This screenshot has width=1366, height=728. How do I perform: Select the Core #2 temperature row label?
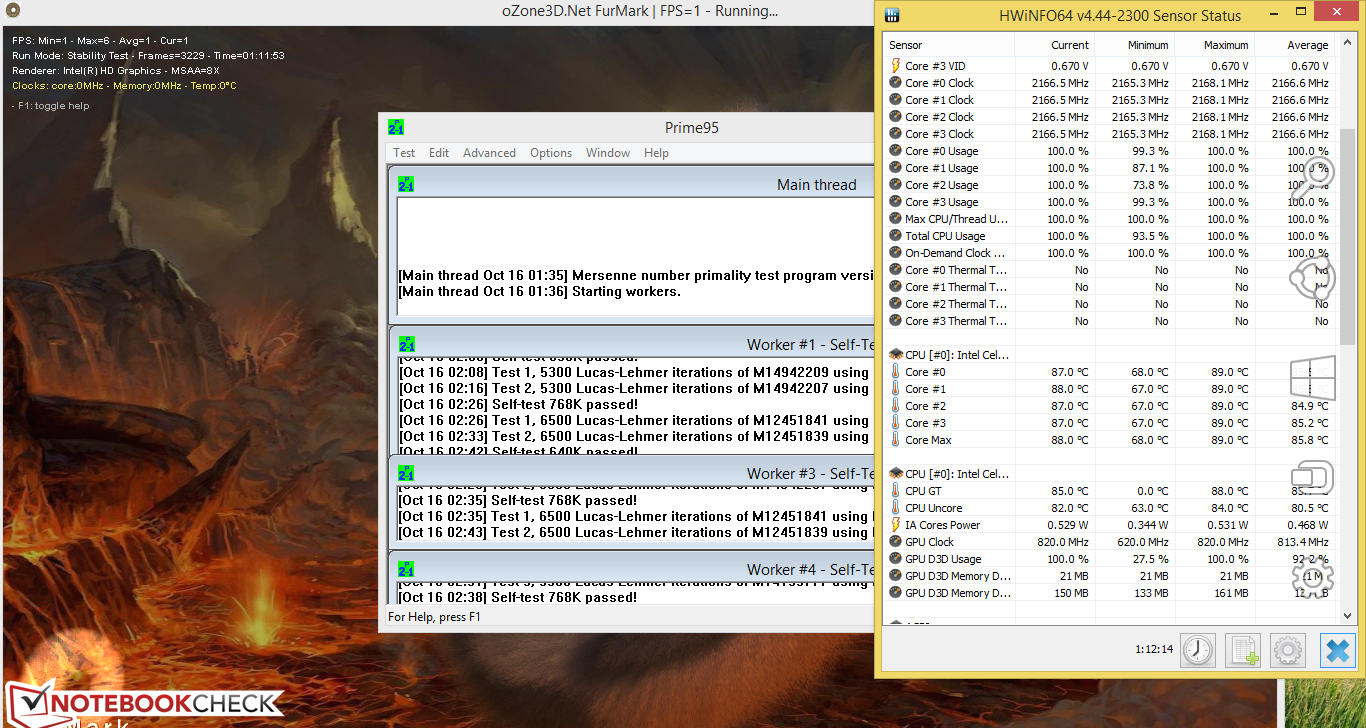coord(925,406)
